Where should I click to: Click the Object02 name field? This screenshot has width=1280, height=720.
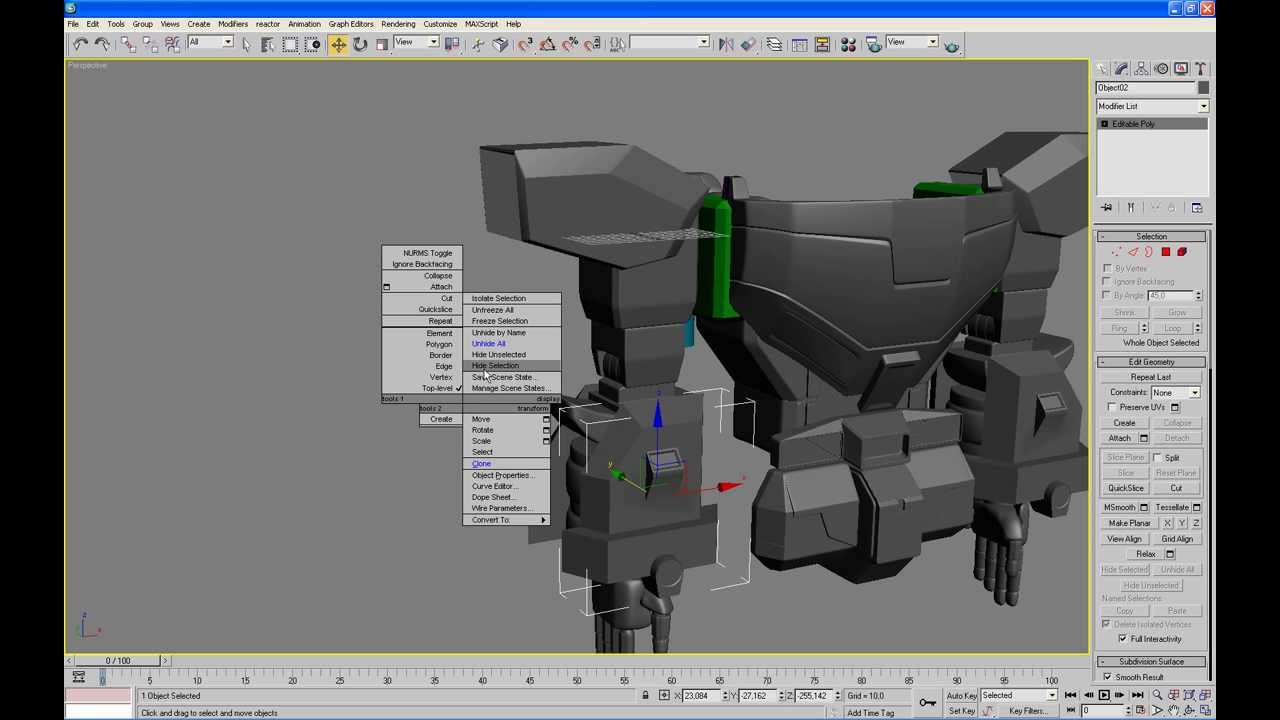[1146, 88]
